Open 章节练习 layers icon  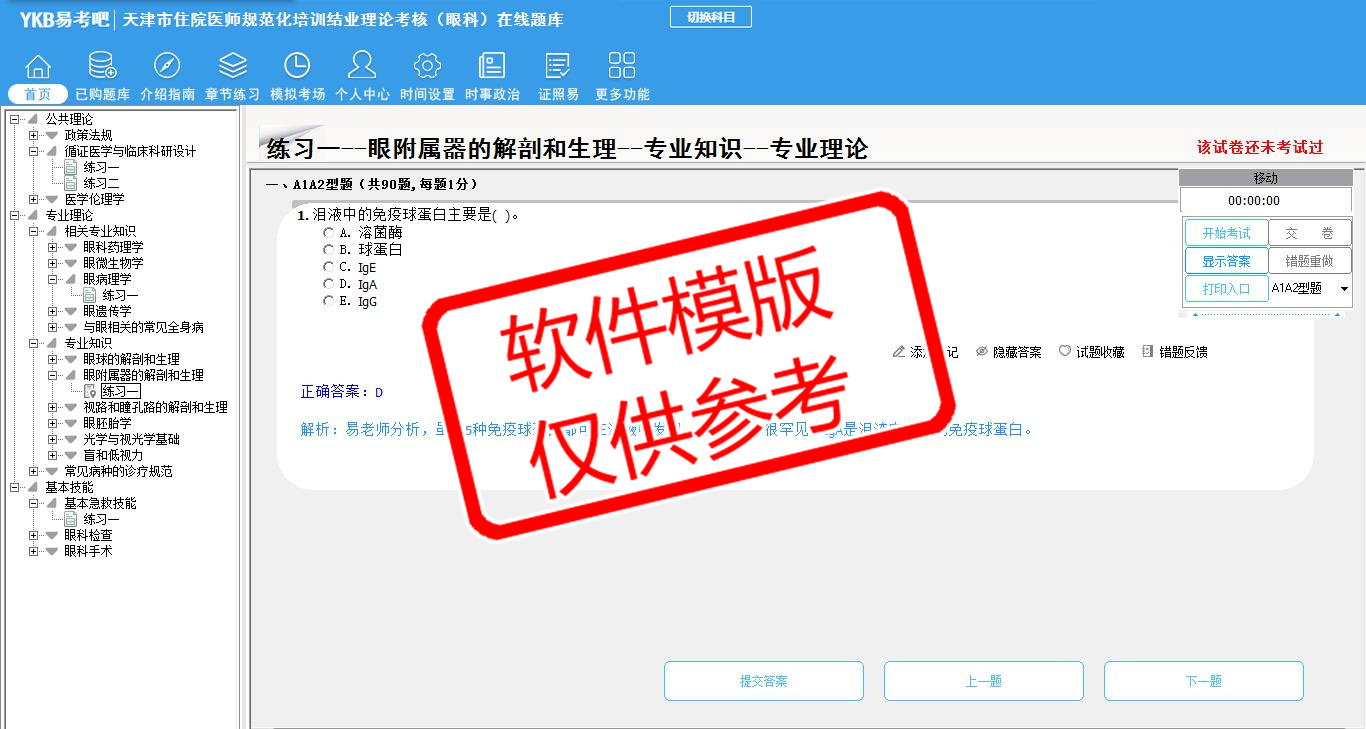(x=232, y=68)
